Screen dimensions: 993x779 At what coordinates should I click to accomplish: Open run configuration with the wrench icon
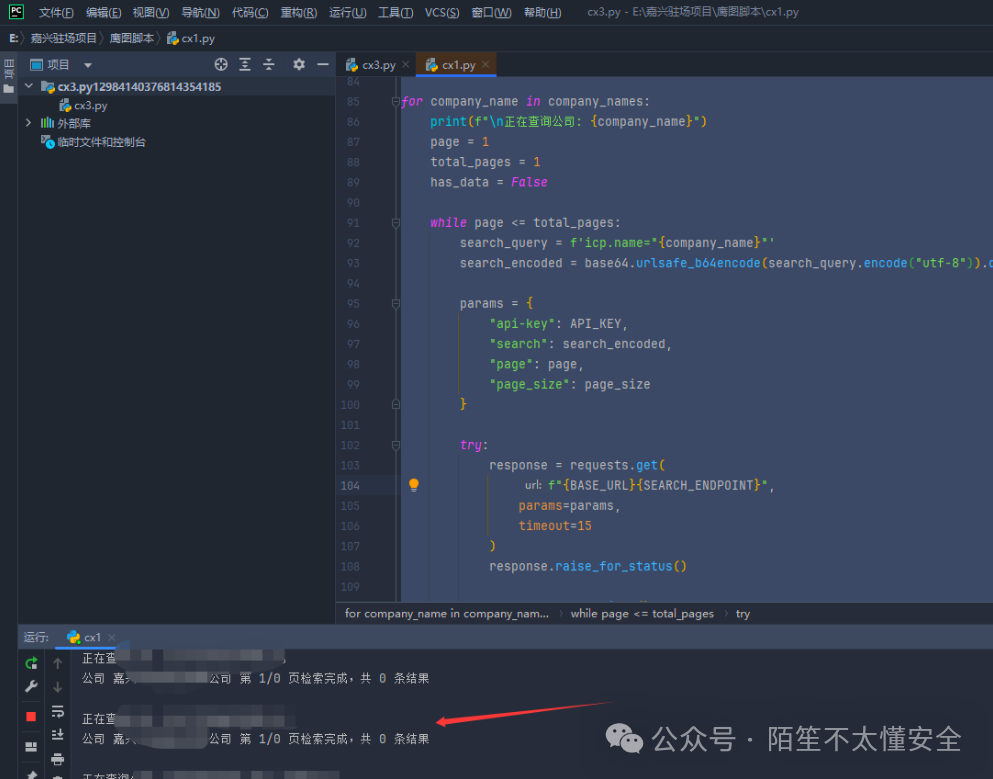point(31,686)
